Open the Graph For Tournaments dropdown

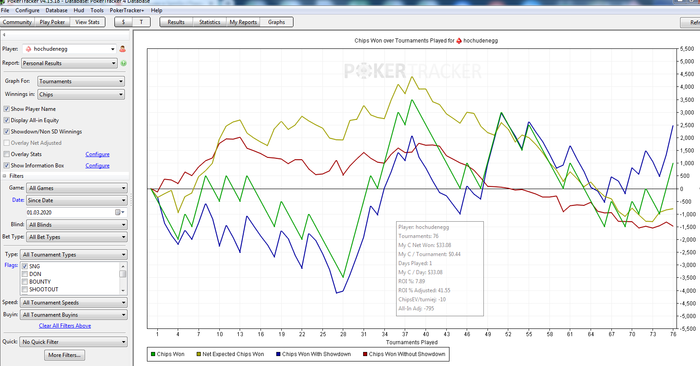[81, 82]
